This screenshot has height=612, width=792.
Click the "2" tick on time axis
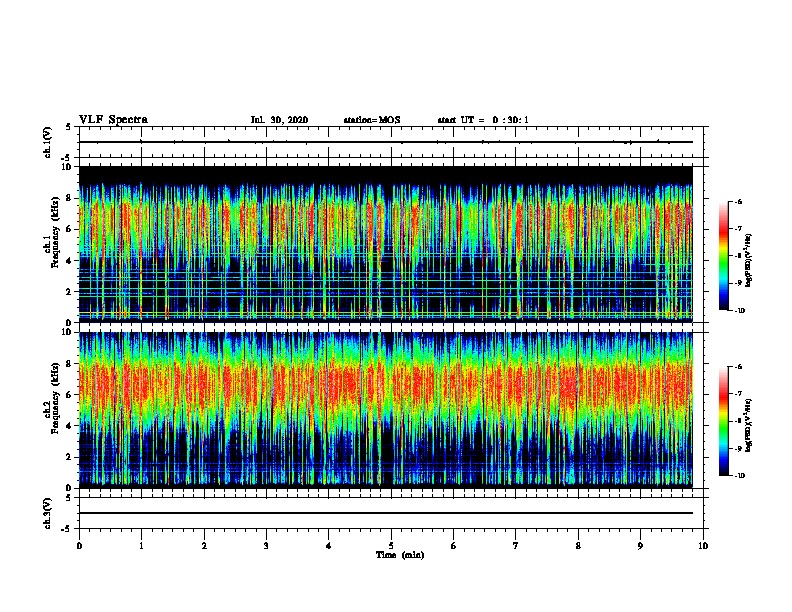[204, 546]
